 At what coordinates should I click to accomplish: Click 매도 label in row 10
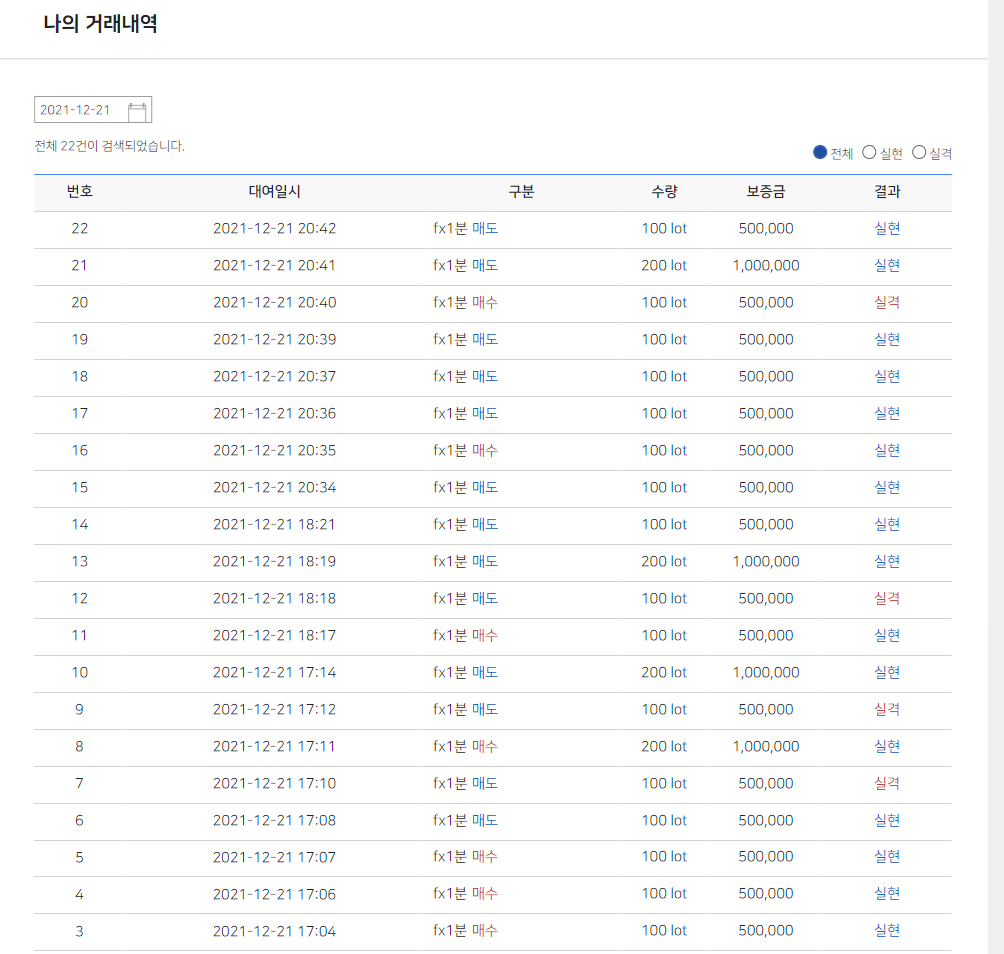coord(485,672)
